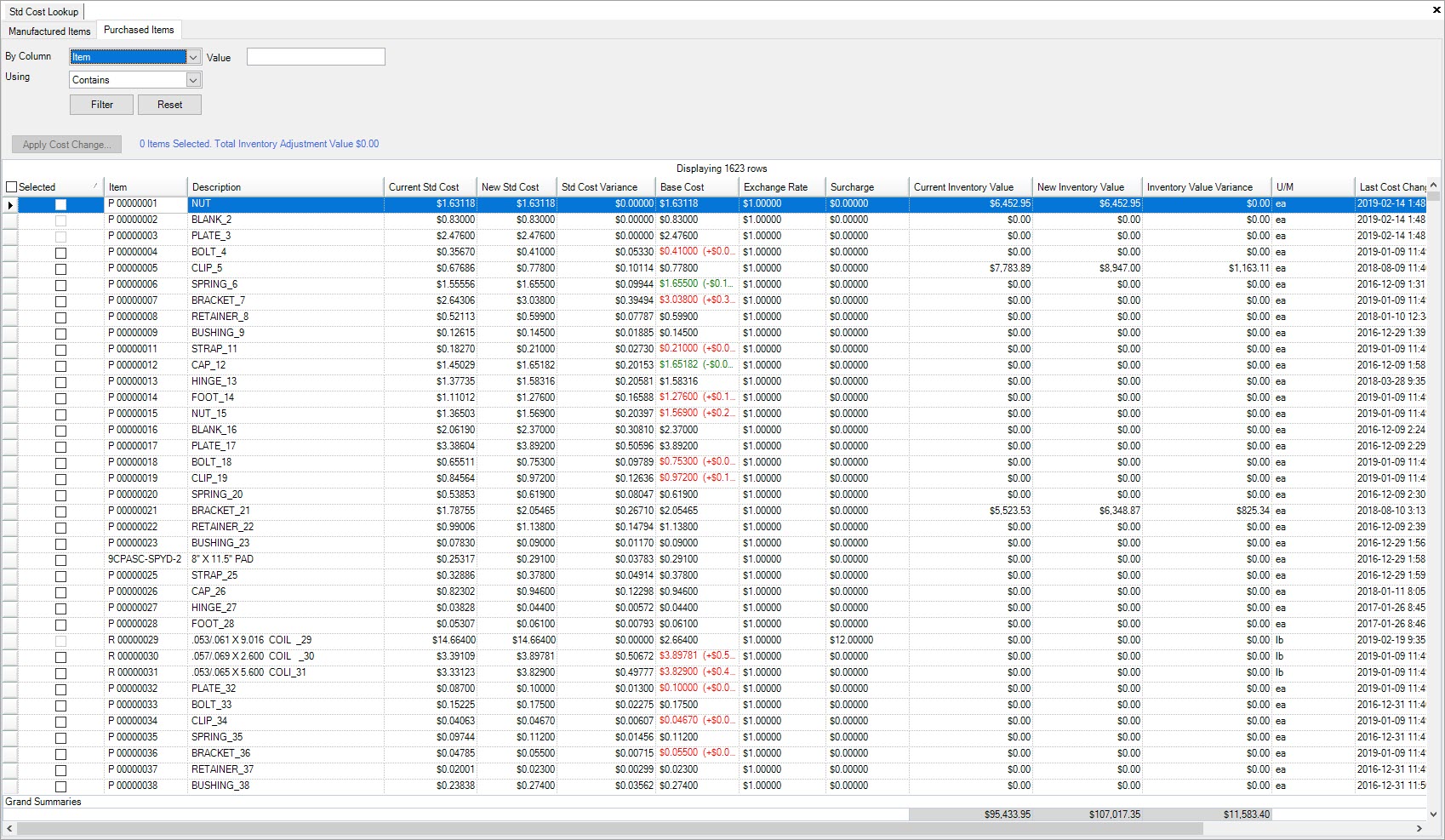
Task: Switch to Purchased Items tab
Action: point(139,30)
